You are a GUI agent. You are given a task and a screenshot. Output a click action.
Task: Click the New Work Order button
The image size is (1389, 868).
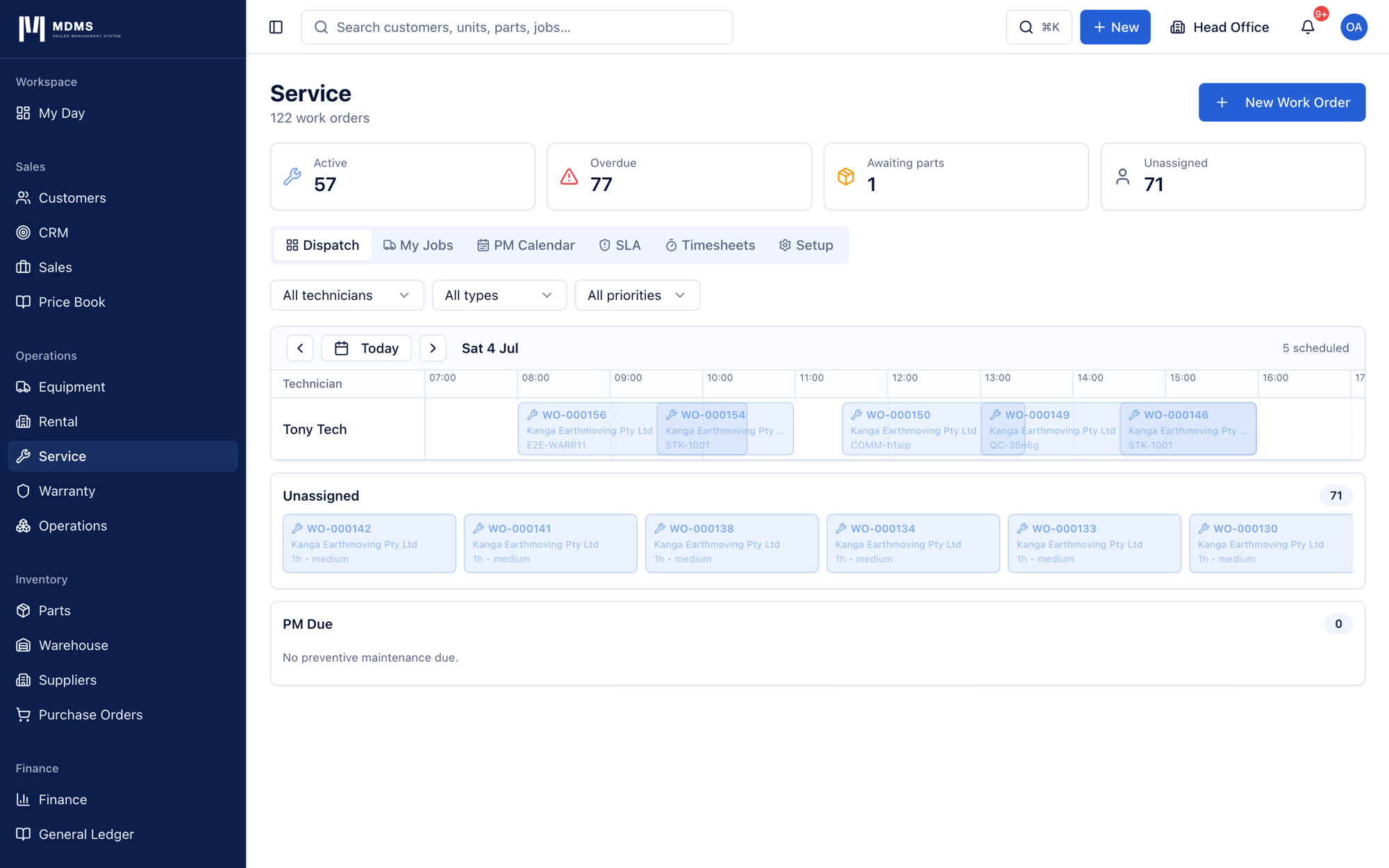tap(1282, 102)
